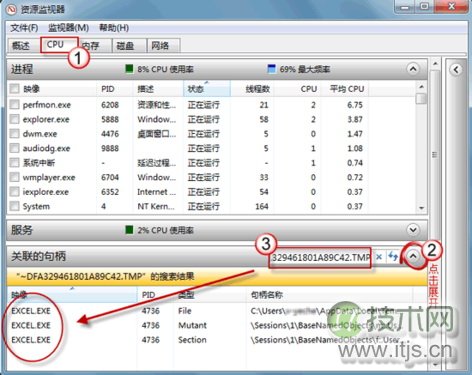472x375 pixels.
Task: Select explorer.exe process name
Action: (x=46, y=119)
